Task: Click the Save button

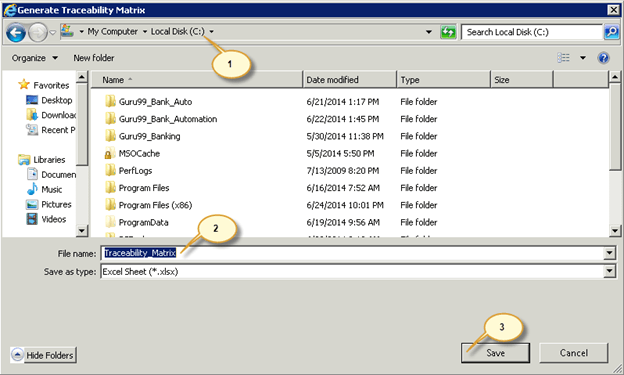Action: 495,353
